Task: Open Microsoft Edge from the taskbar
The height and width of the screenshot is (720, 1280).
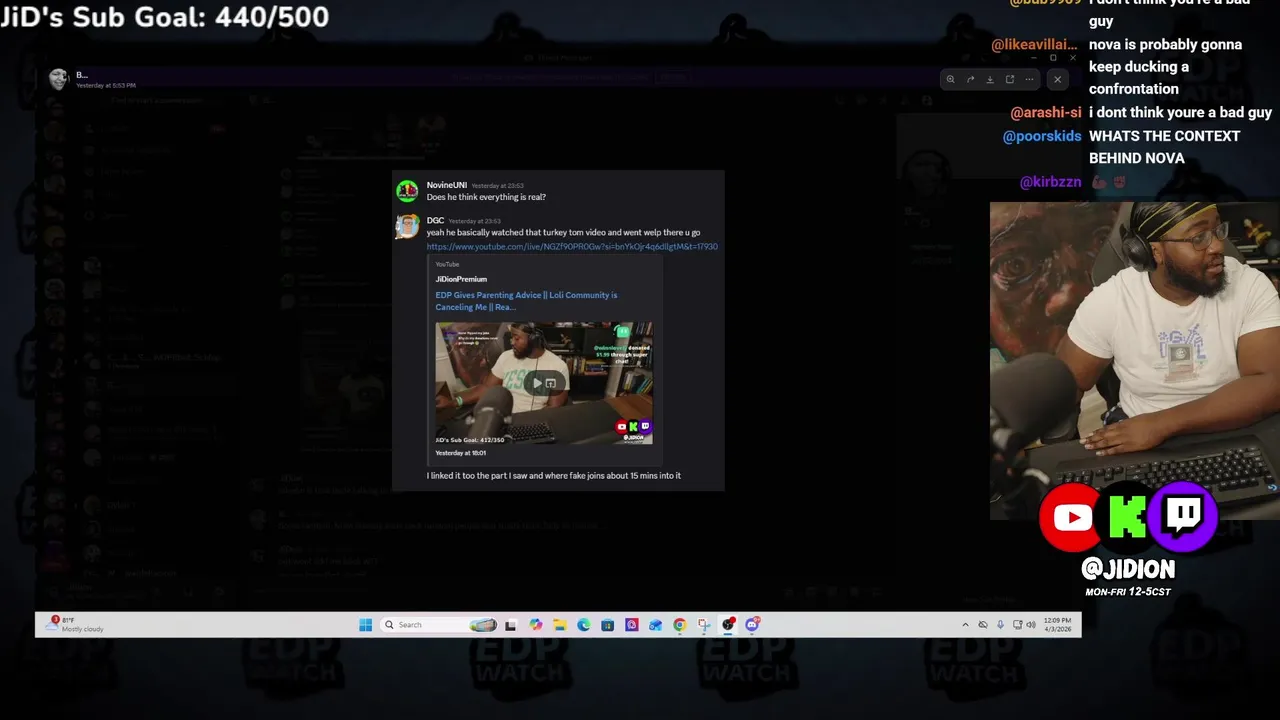Action: tap(584, 625)
